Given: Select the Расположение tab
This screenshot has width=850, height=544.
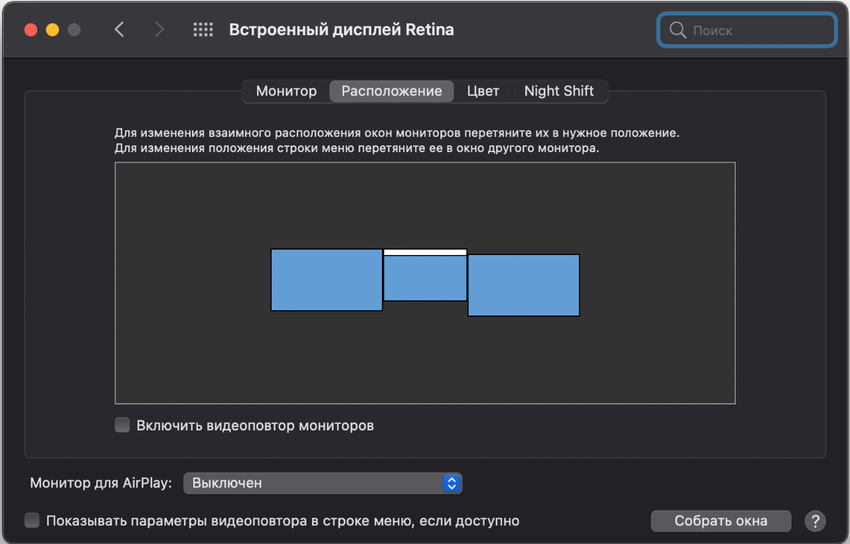Looking at the screenshot, I should click(x=391, y=91).
